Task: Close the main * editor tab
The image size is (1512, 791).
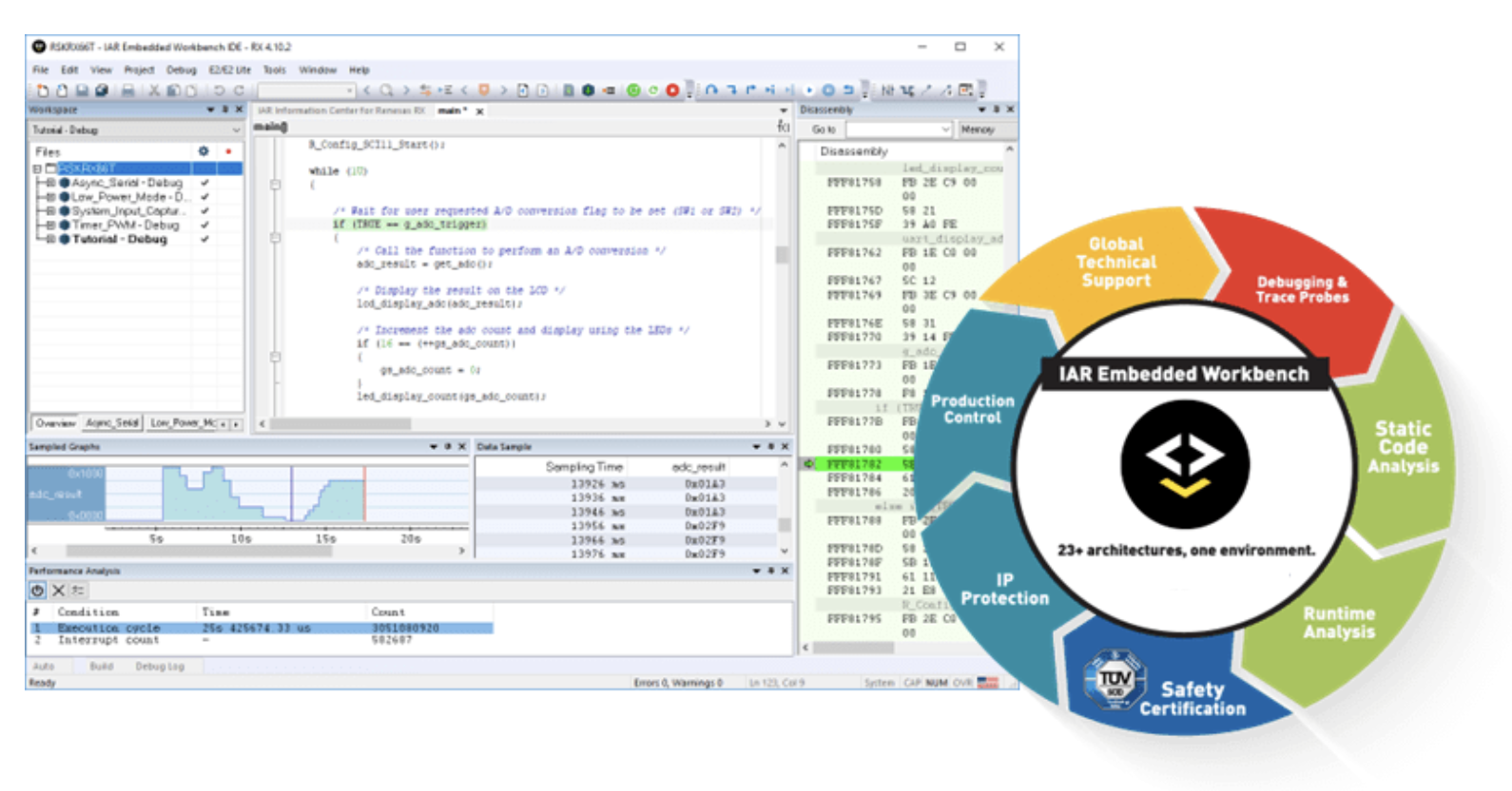Action: coord(479,111)
